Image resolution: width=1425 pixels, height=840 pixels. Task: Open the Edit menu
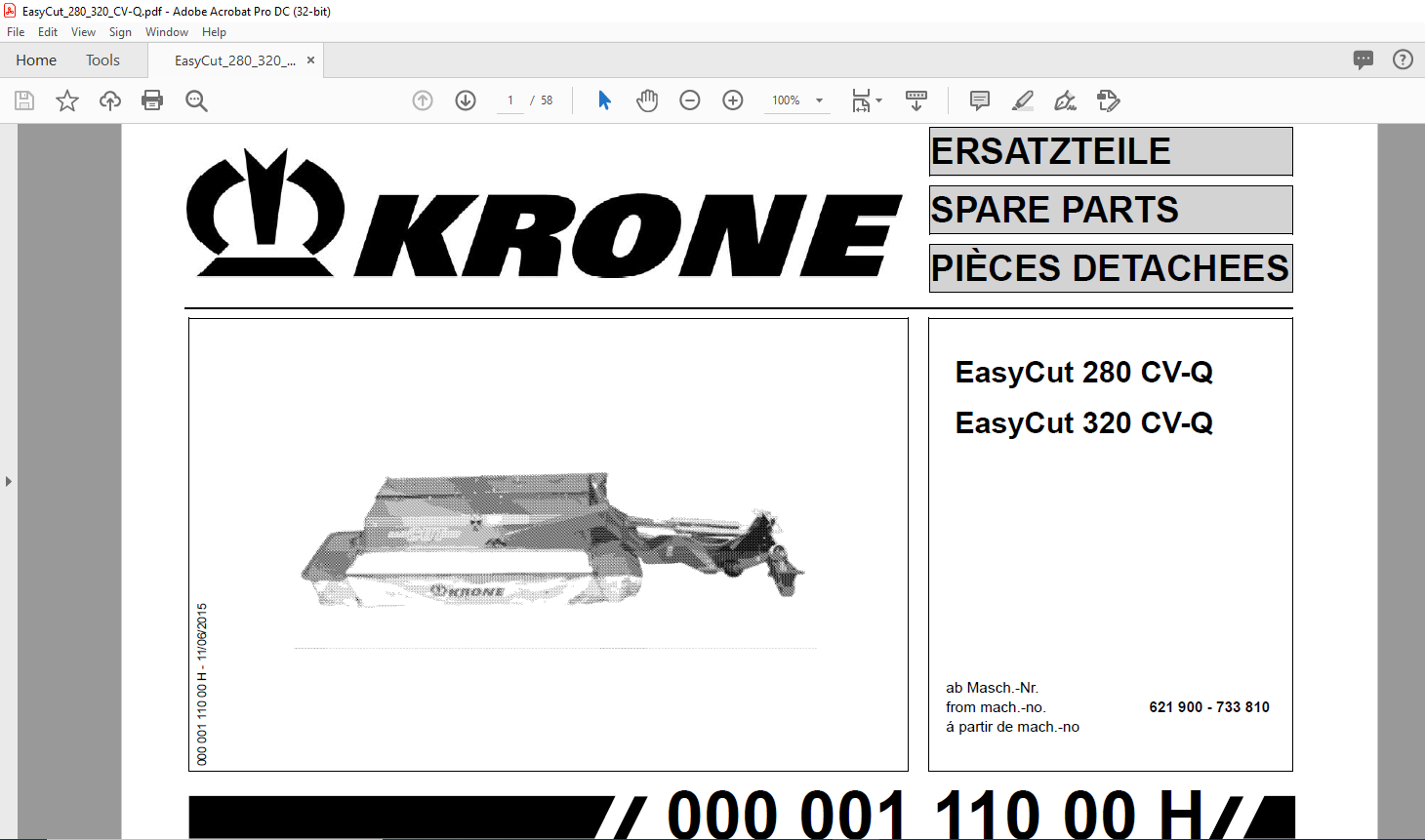pyautogui.click(x=48, y=32)
